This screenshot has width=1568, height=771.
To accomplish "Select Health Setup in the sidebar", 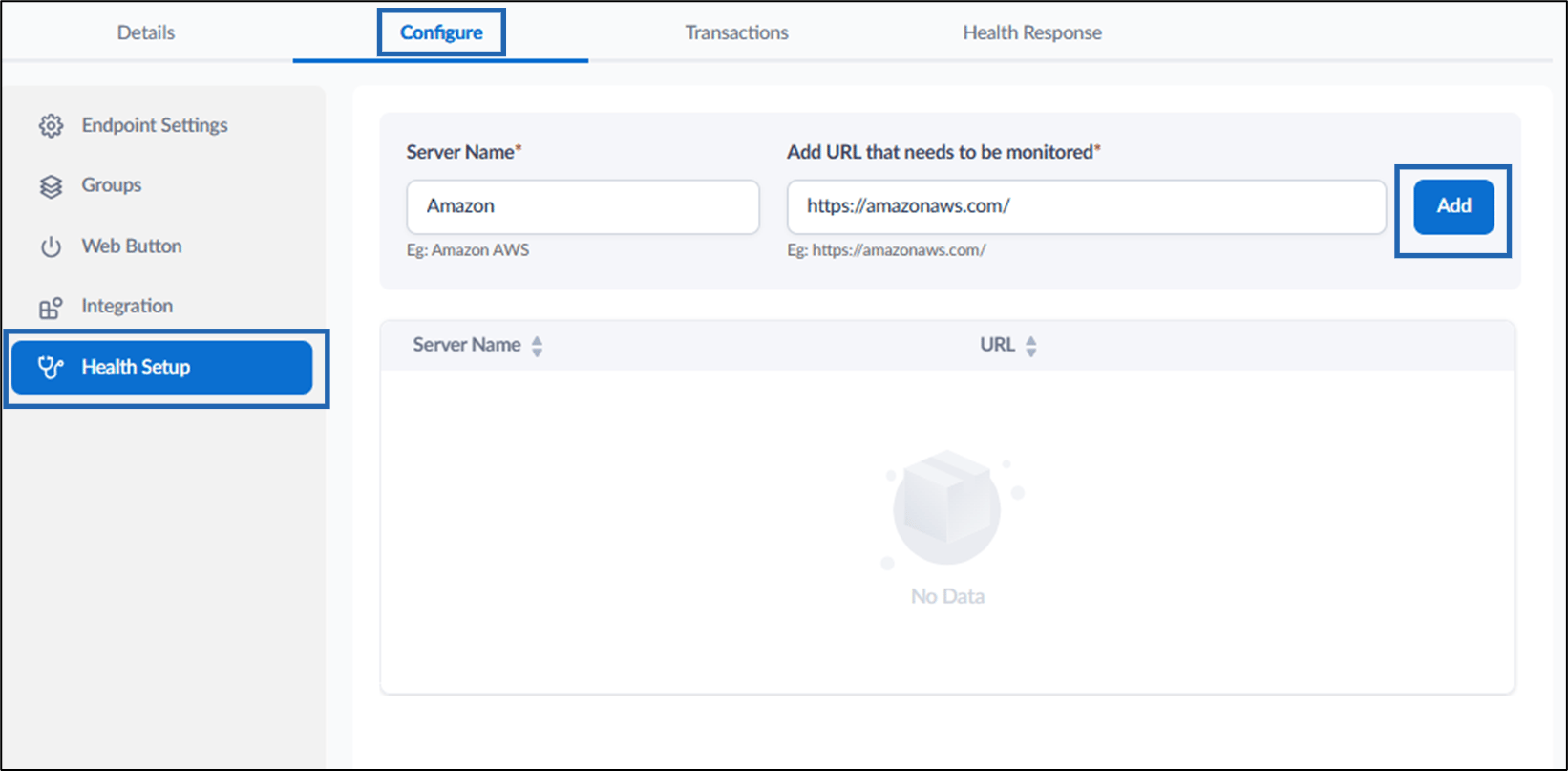I will click(x=162, y=367).
